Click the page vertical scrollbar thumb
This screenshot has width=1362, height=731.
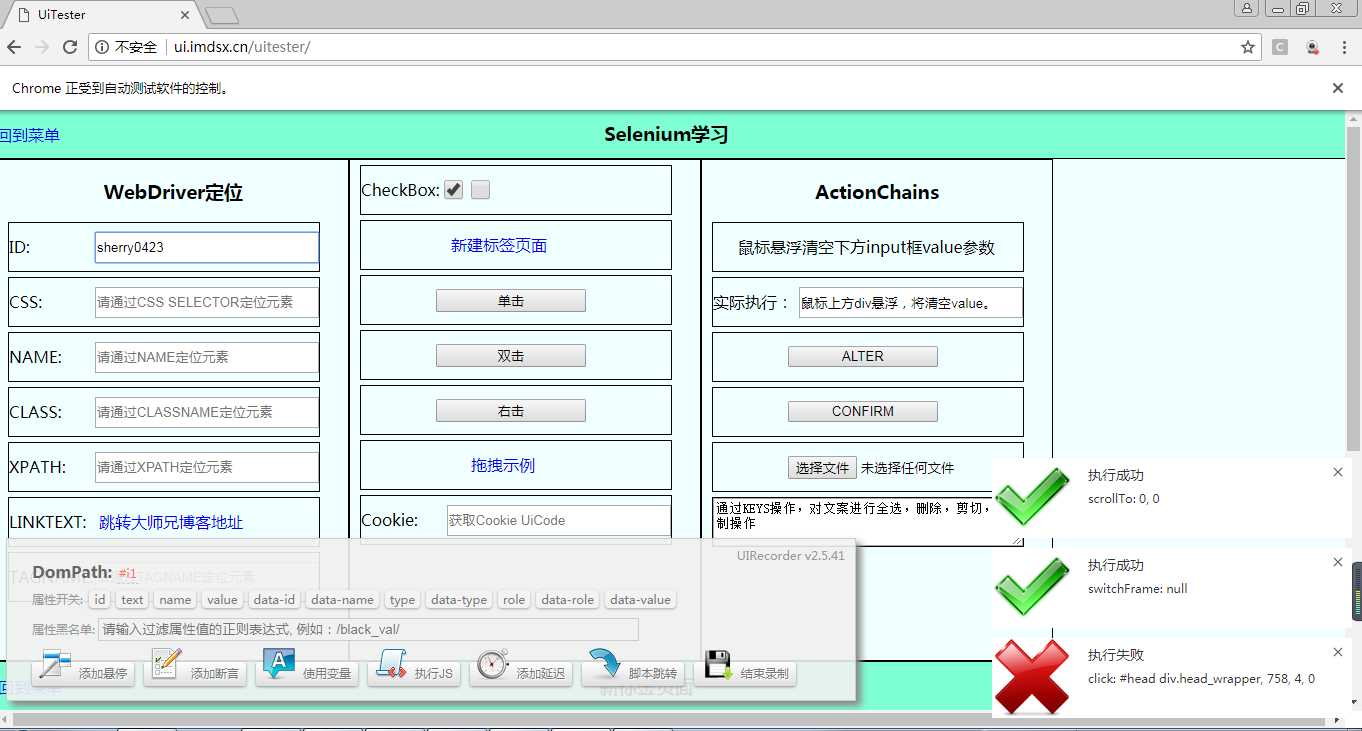(1354, 288)
